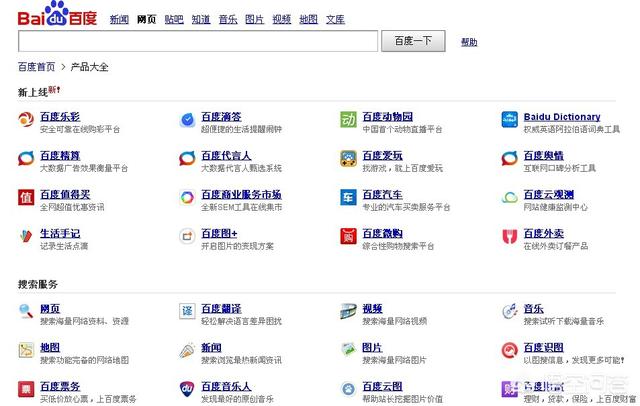Open the 百度代言人 link
Viewport: 640px width, 406px height.
227,155
